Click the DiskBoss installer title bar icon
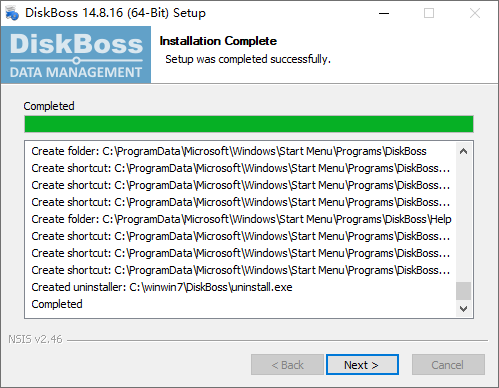The width and height of the screenshot is (499, 388). pyautogui.click(x=12, y=13)
